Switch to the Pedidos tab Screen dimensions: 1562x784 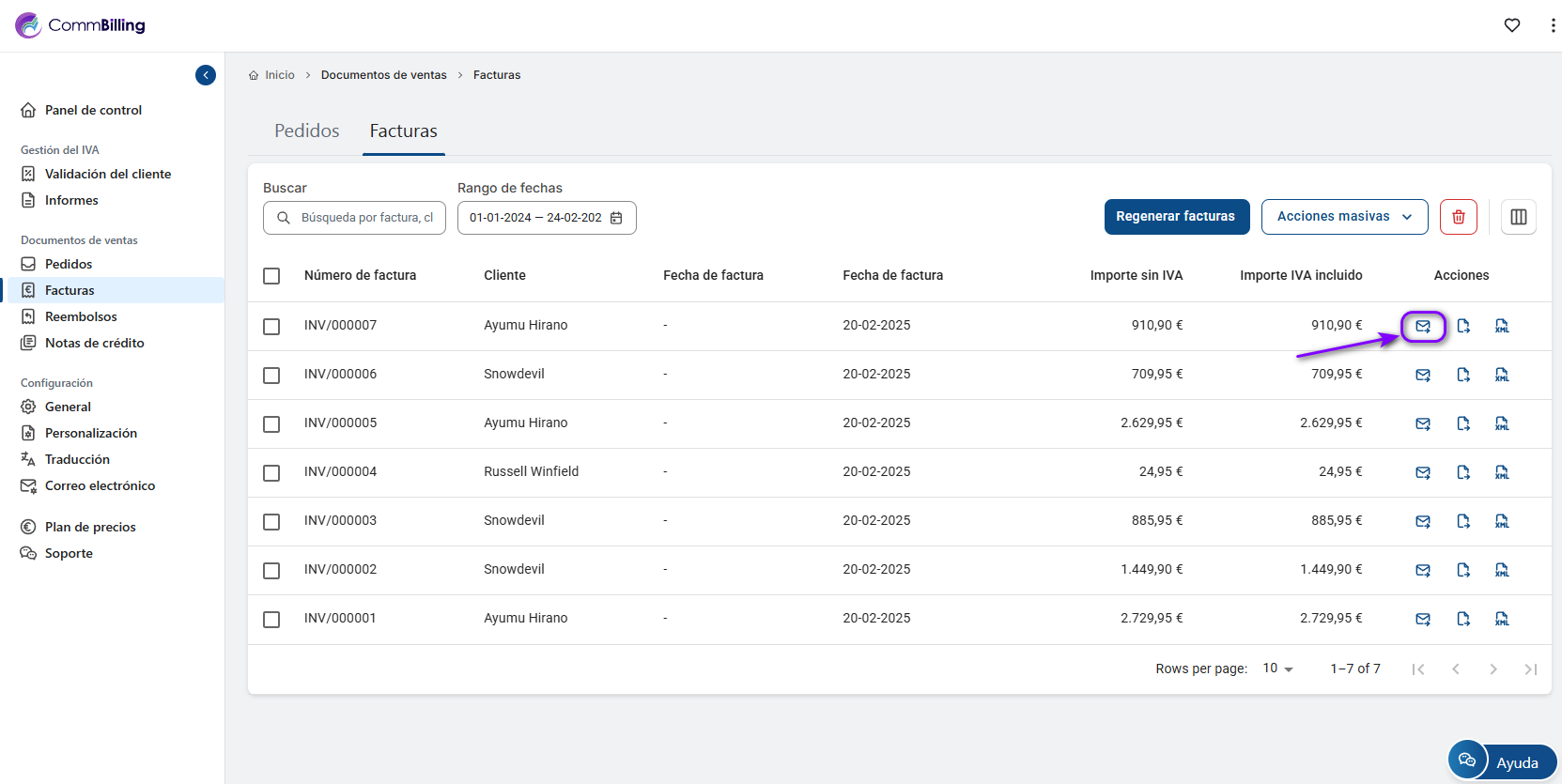(x=306, y=131)
